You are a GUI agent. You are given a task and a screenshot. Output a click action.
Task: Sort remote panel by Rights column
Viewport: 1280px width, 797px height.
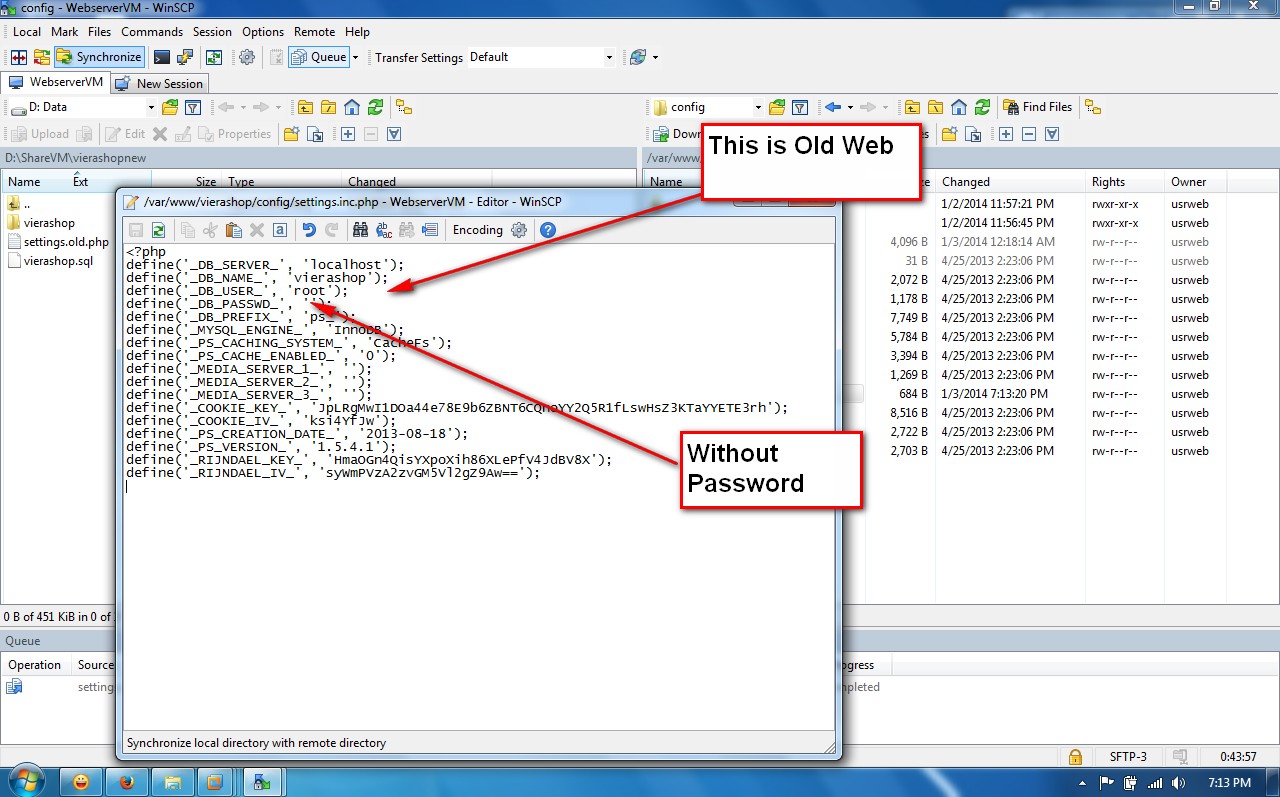[1108, 182]
